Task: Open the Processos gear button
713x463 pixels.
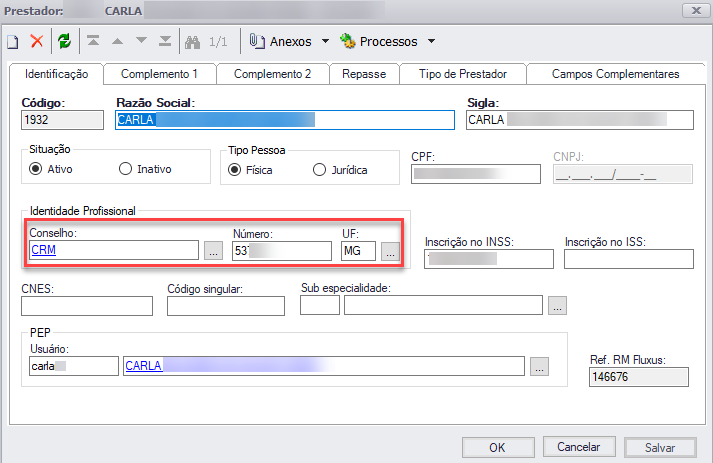Action: [x=378, y=41]
